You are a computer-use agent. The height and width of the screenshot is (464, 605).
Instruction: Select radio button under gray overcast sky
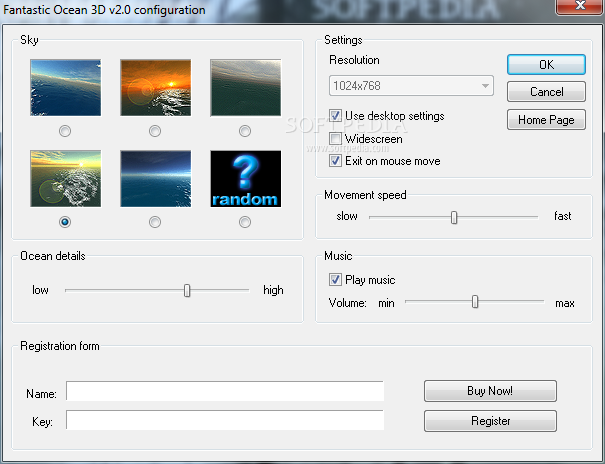point(245,131)
